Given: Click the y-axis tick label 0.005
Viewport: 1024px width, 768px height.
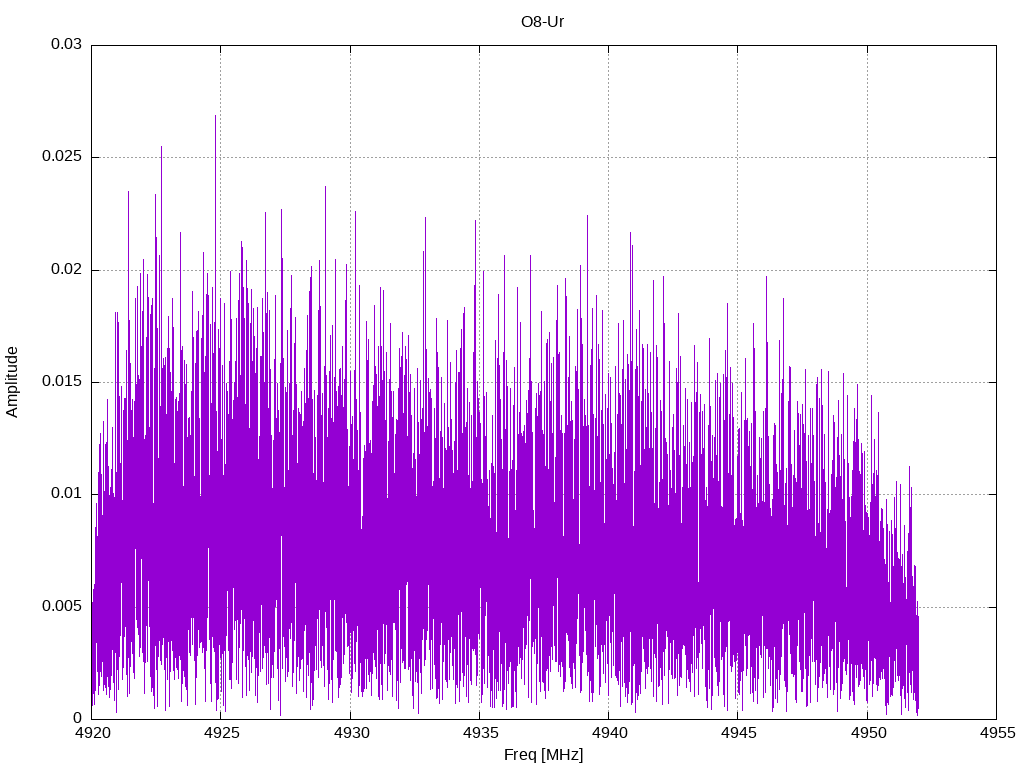Looking at the screenshot, I should click(x=62, y=606).
